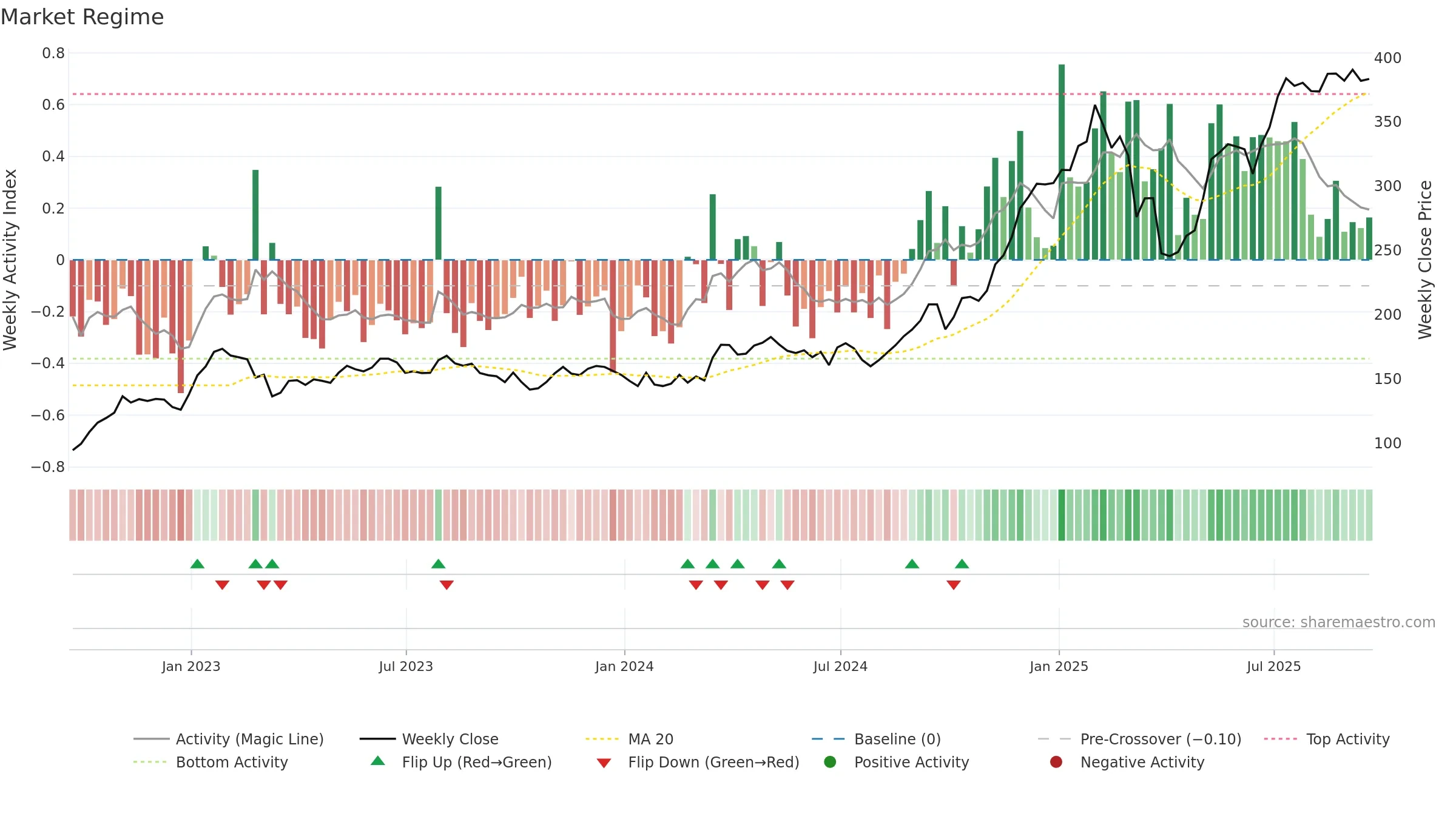
Task: Click the Weekly Close Price axis title
Action: point(1425,260)
